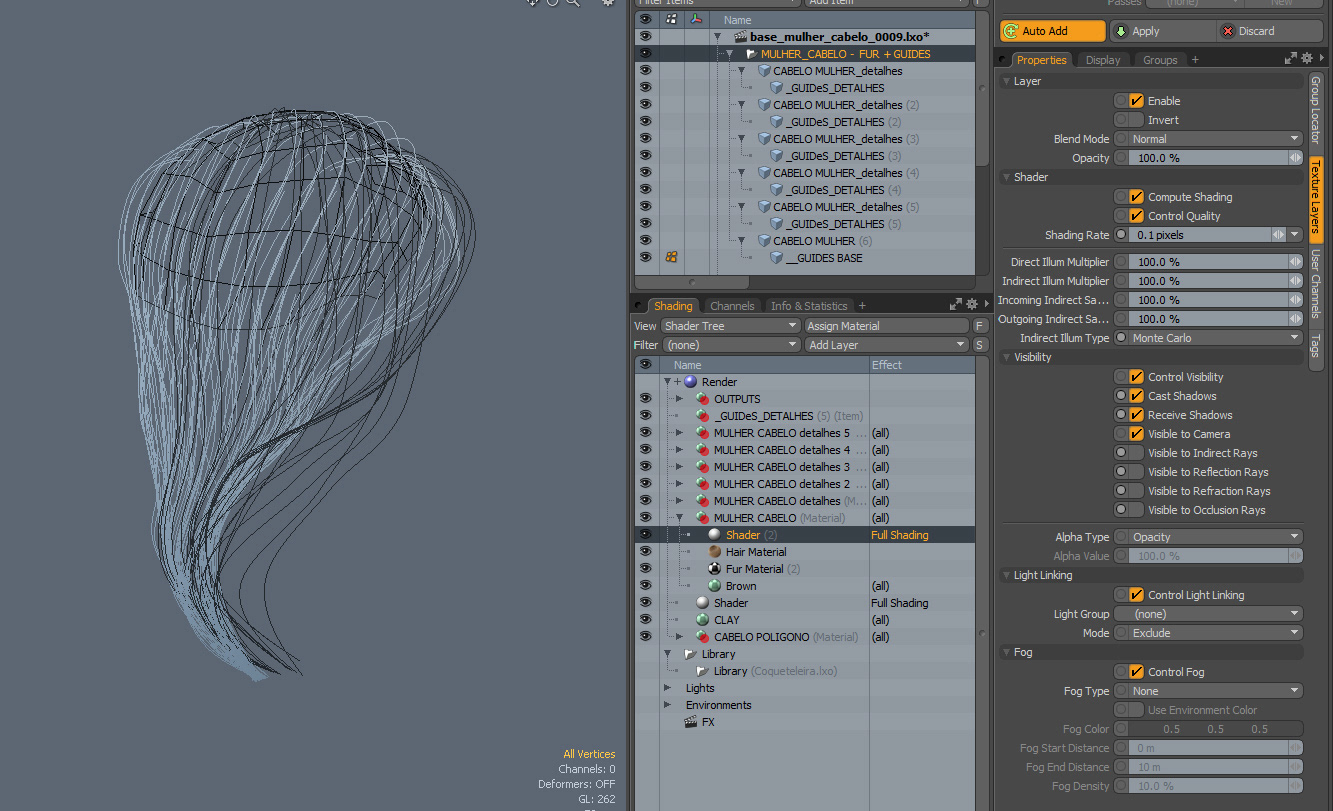This screenshot has height=811, width=1333.
Task: Toggle visibility eye for CABELO MULHER_detalhes (3)
Action: (645, 139)
